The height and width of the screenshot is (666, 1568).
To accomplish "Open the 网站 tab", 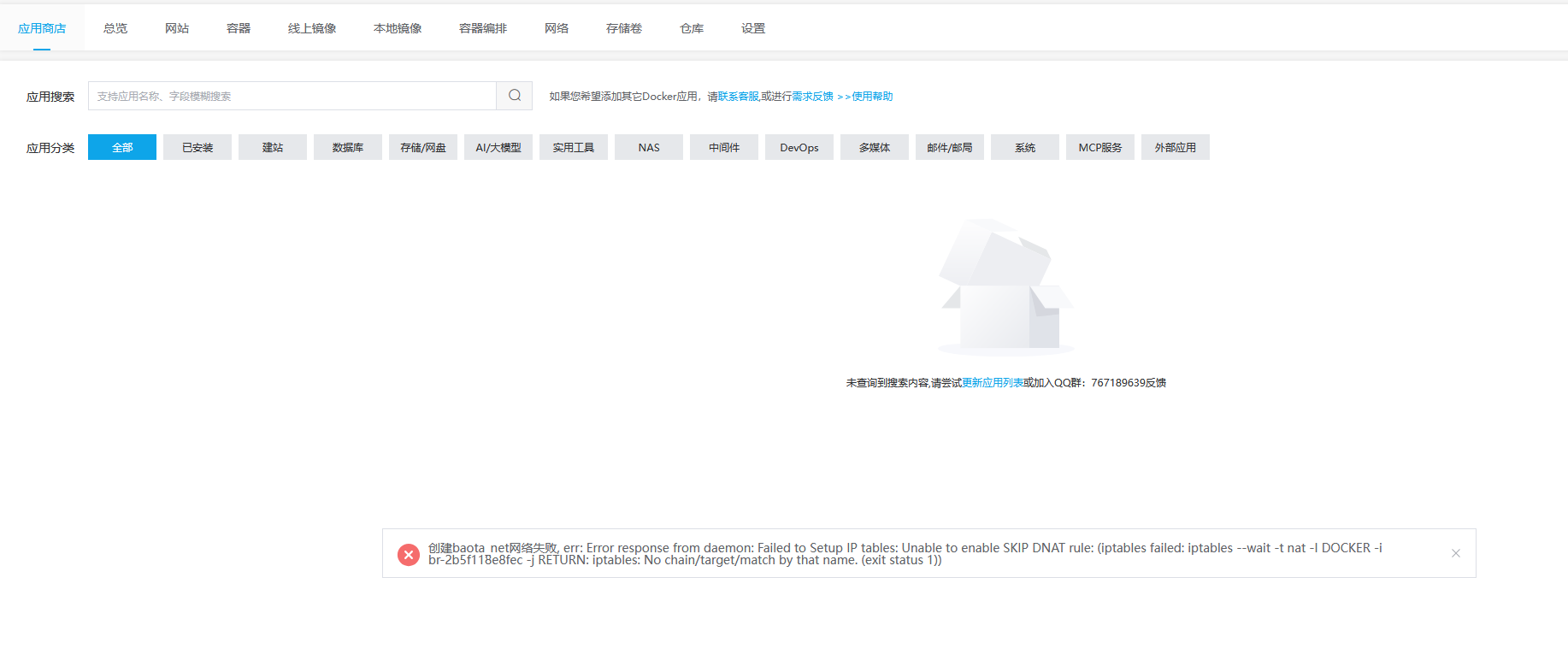I will click(x=177, y=28).
